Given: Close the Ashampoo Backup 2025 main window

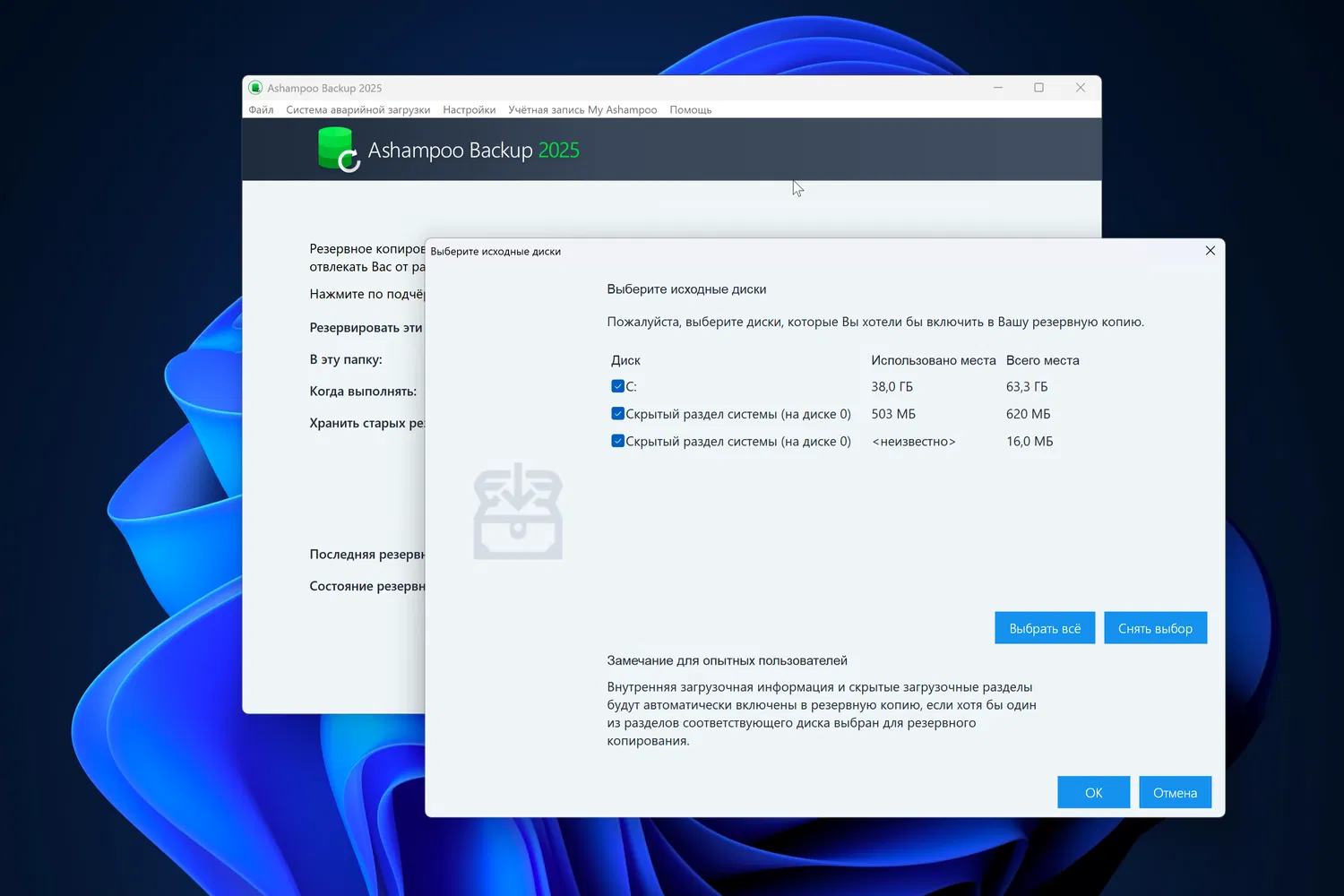Looking at the screenshot, I should click(x=1081, y=88).
